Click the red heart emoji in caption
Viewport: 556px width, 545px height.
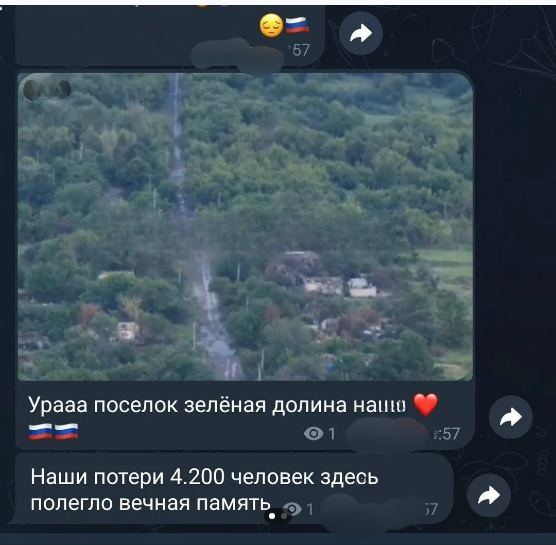click(x=426, y=405)
